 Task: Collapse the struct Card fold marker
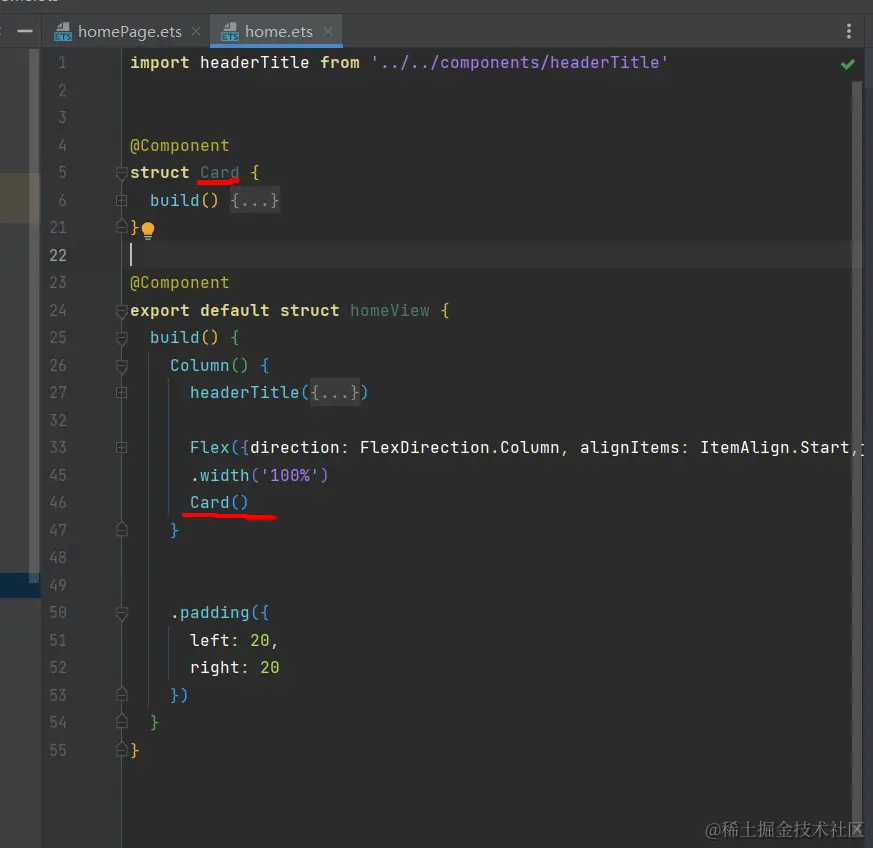pyautogui.click(x=121, y=173)
